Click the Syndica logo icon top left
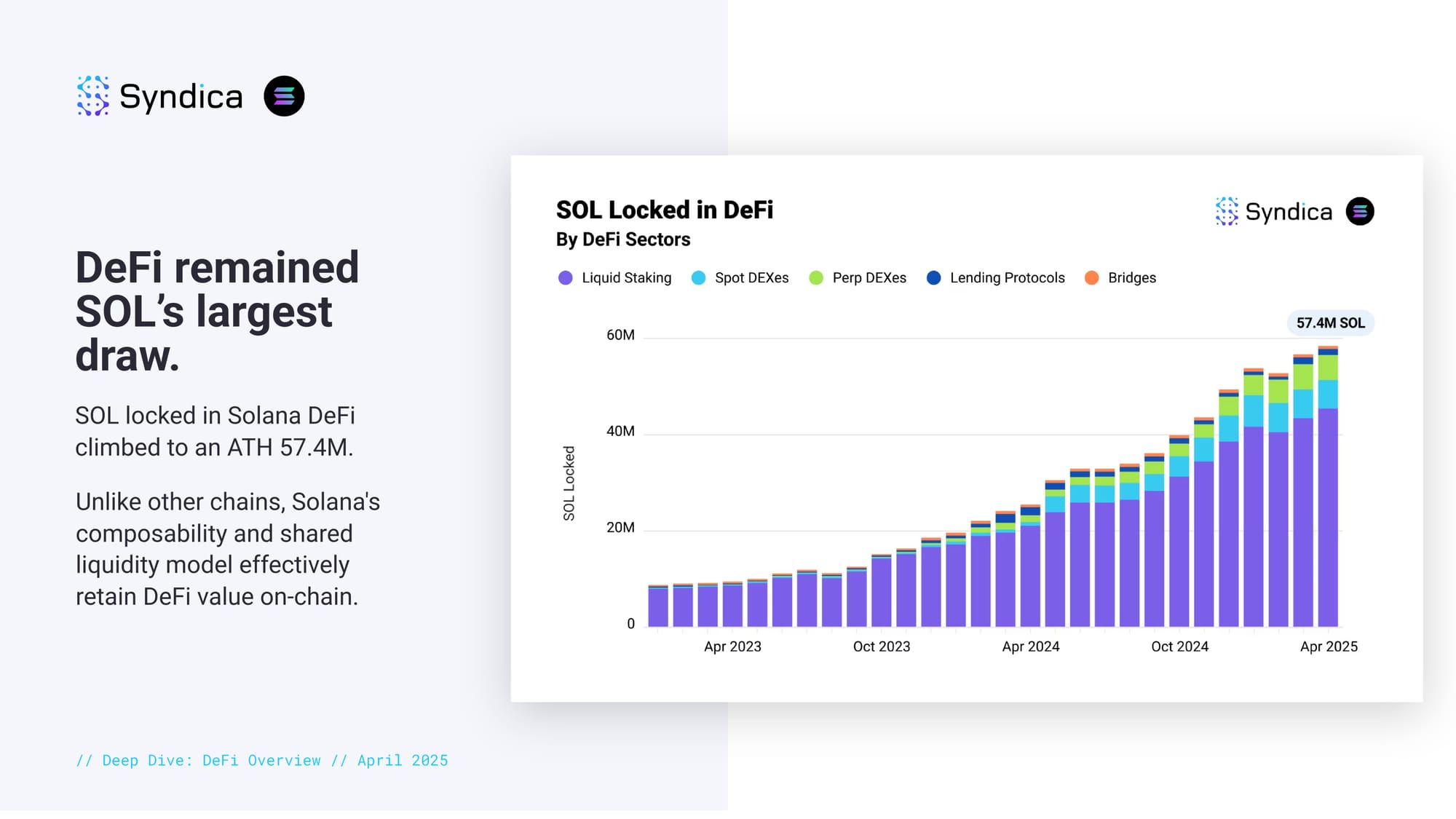The height and width of the screenshot is (819, 1456). click(93, 95)
